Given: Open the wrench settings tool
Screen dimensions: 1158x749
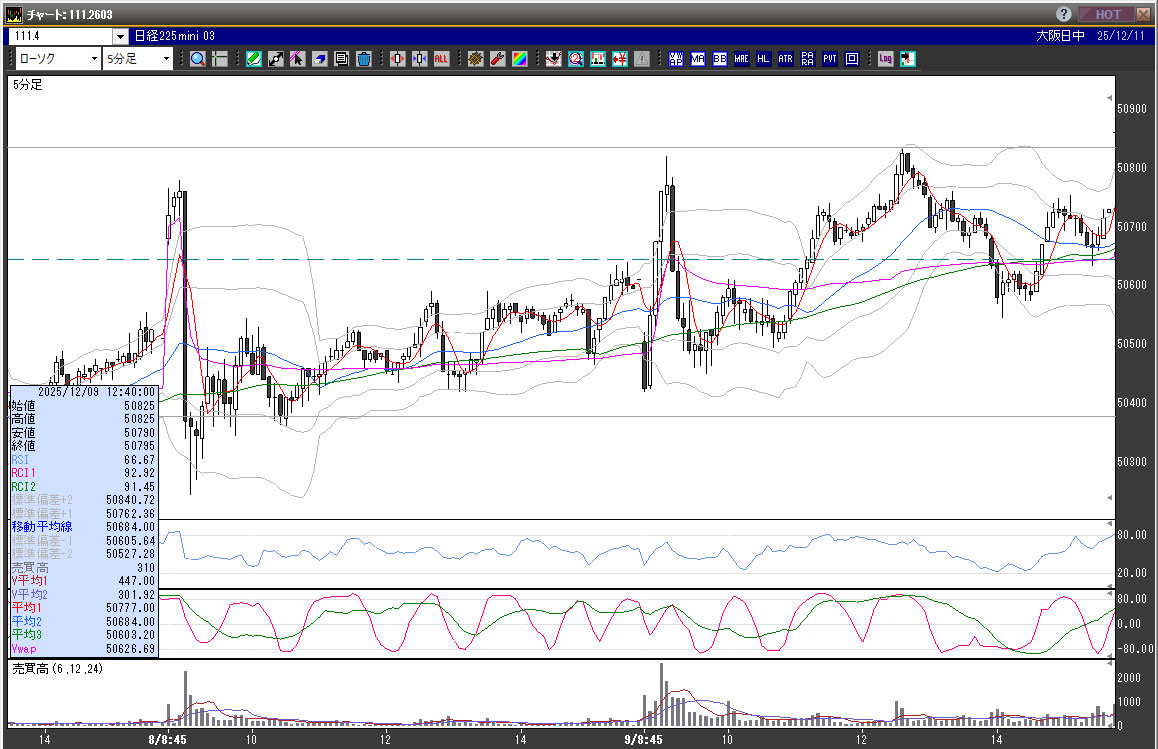Looking at the screenshot, I should tap(497, 59).
